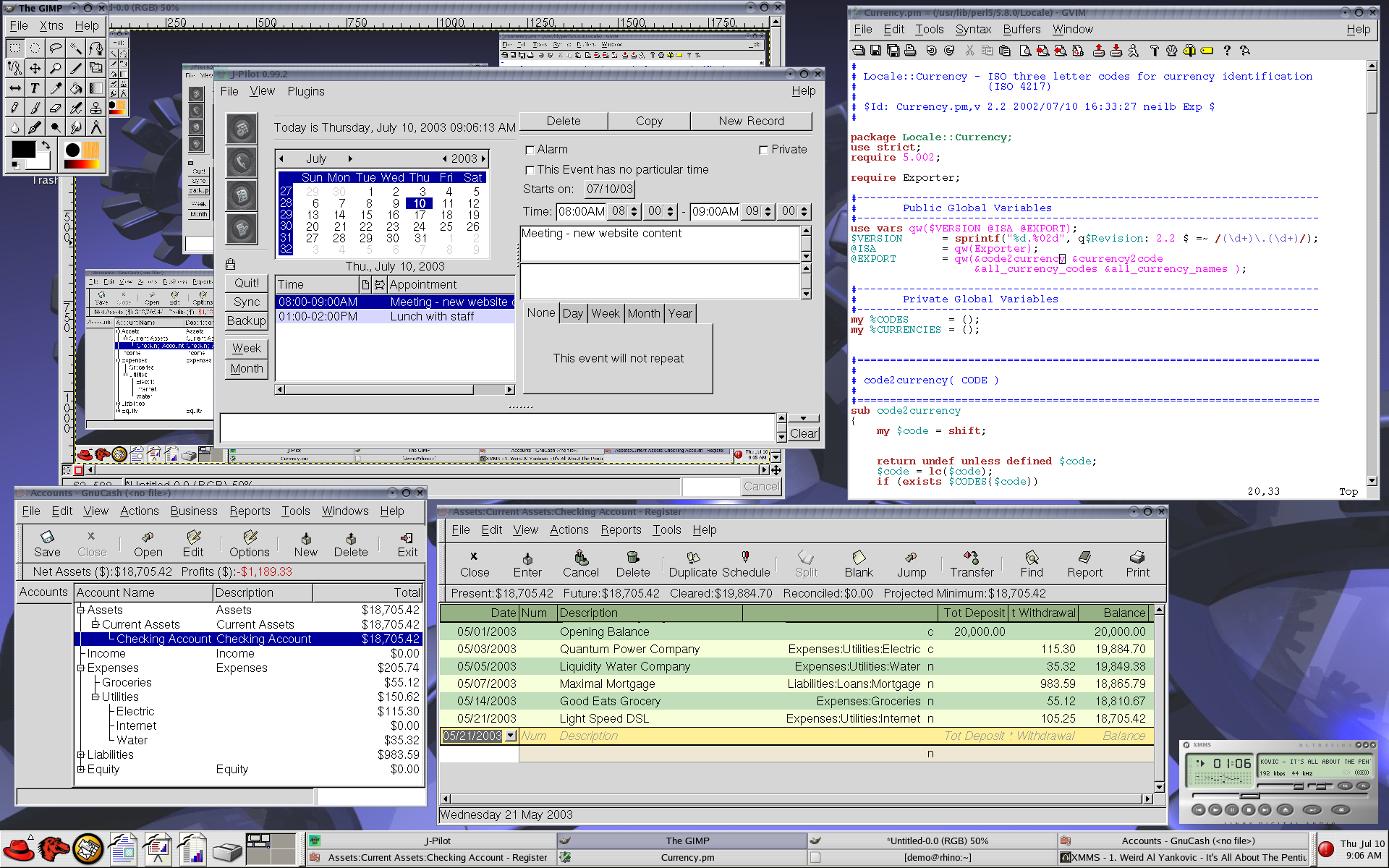Click the Clear button in J-Pilot
This screenshot has height=868, width=1389.
pyautogui.click(x=804, y=433)
